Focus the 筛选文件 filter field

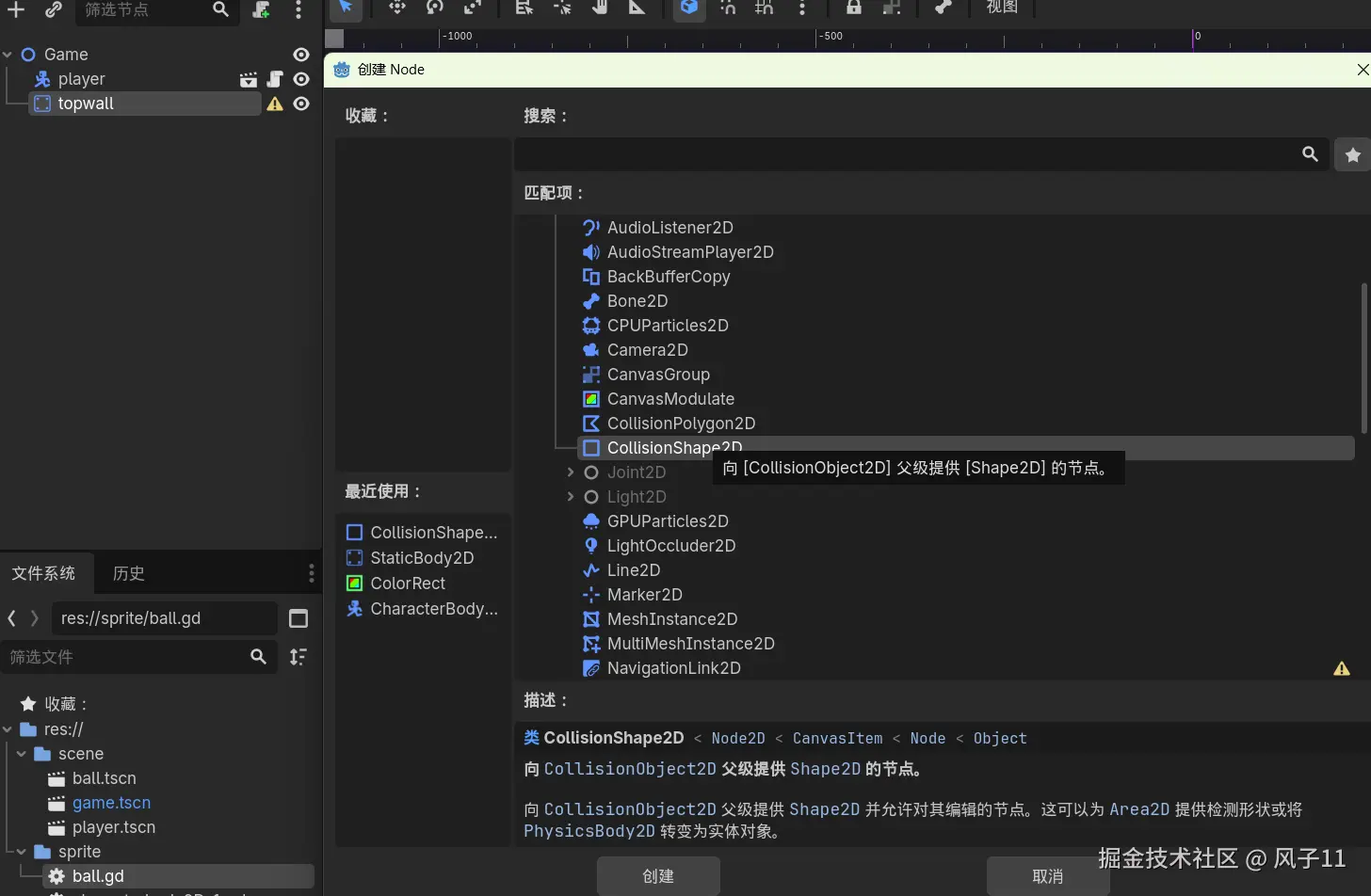(x=138, y=657)
